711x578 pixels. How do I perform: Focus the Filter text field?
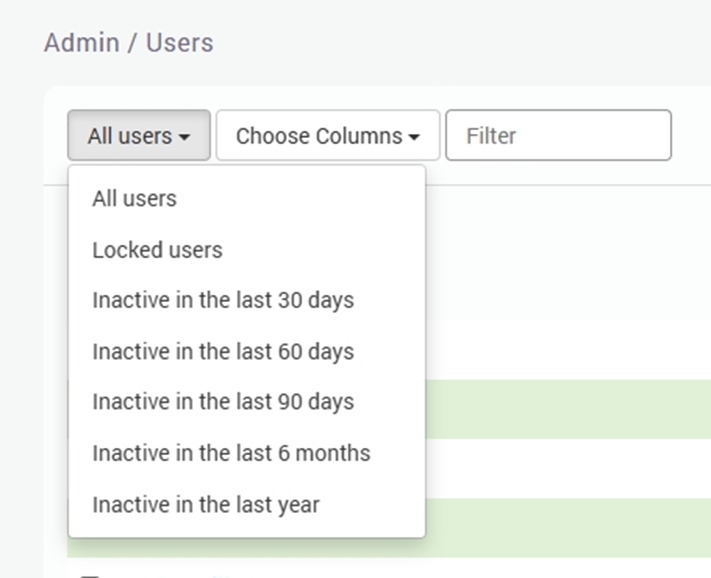(557, 136)
